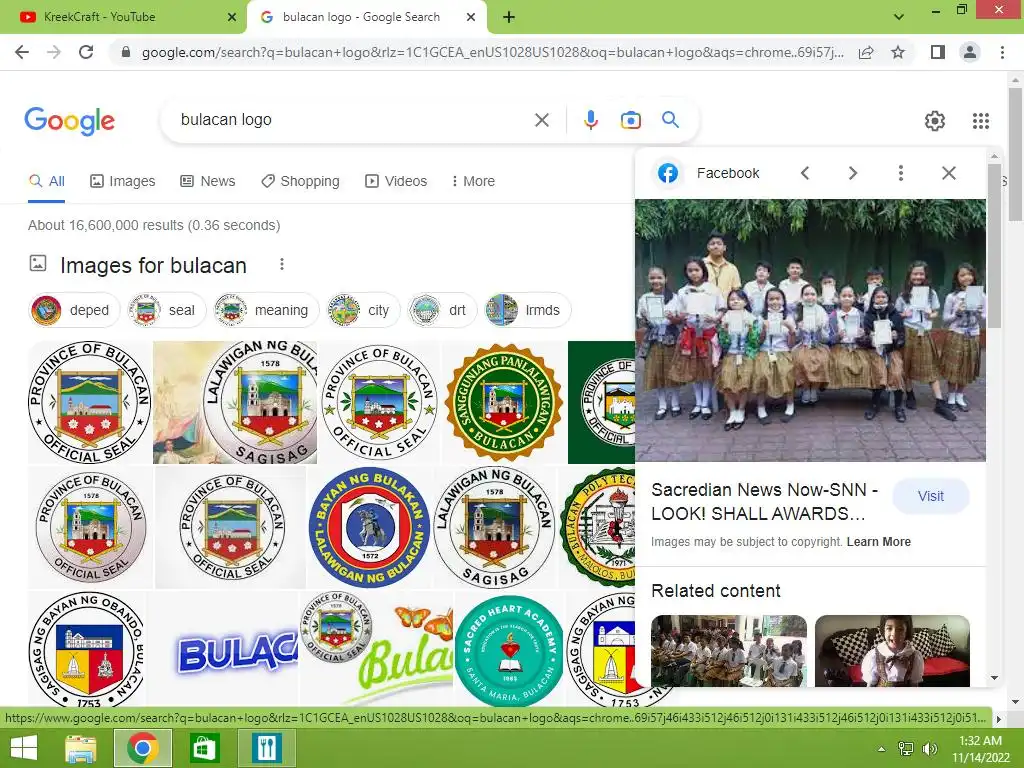Screen dimensions: 1024x768
Task: Search by image with camera icon
Action: coord(630,120)
